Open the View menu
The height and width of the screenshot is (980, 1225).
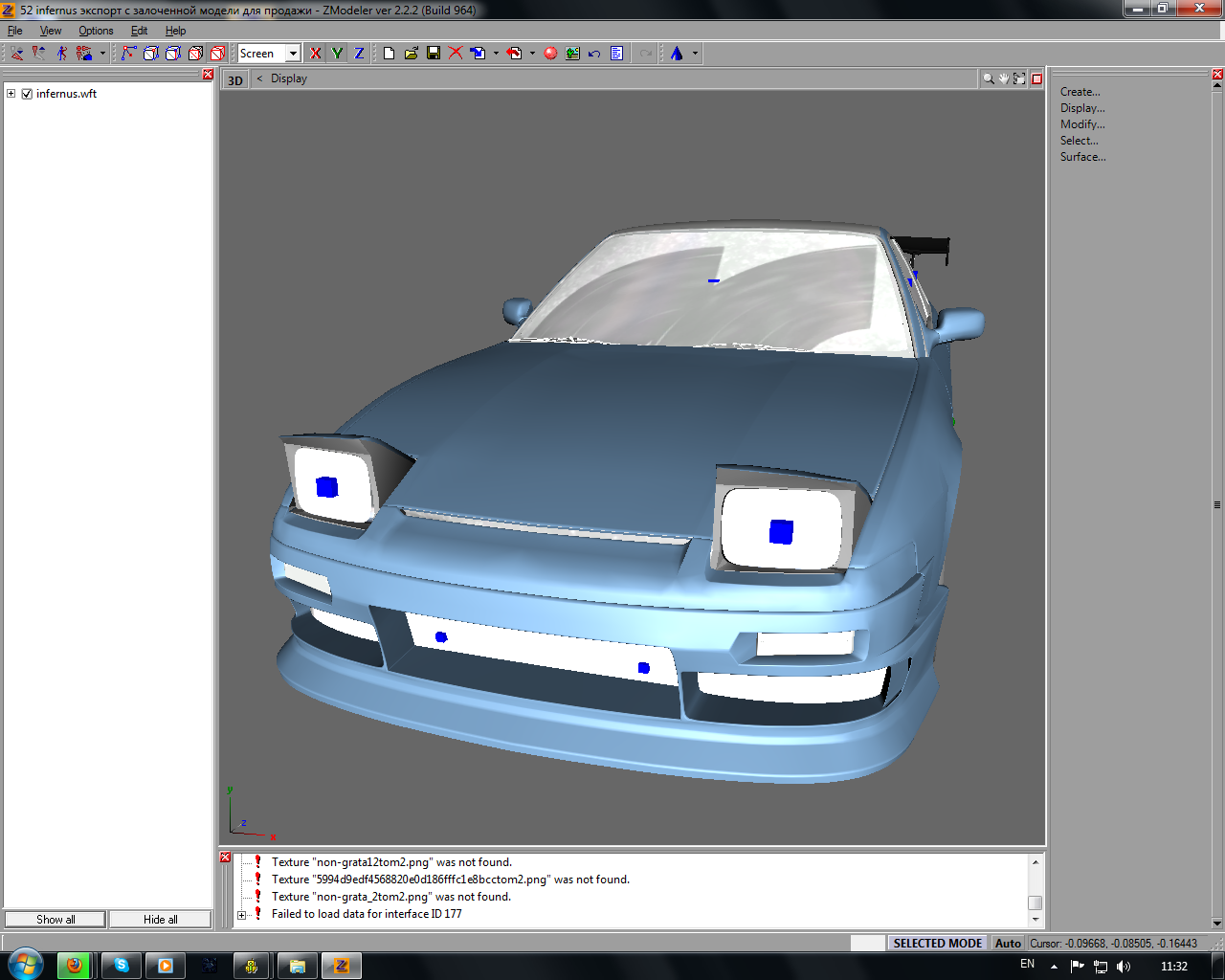coord(51,31)
